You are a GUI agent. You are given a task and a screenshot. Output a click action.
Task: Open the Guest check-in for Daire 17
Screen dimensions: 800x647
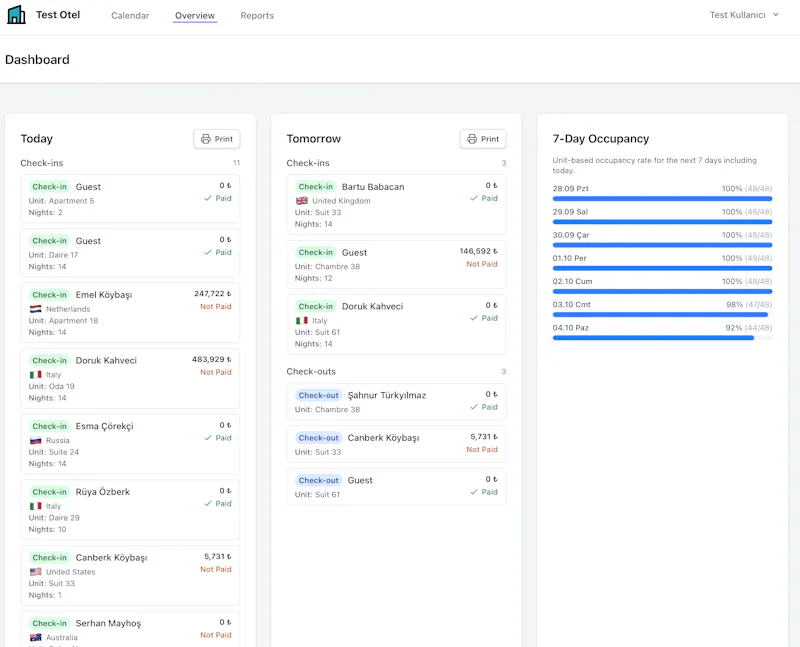(x=130, y=253)
